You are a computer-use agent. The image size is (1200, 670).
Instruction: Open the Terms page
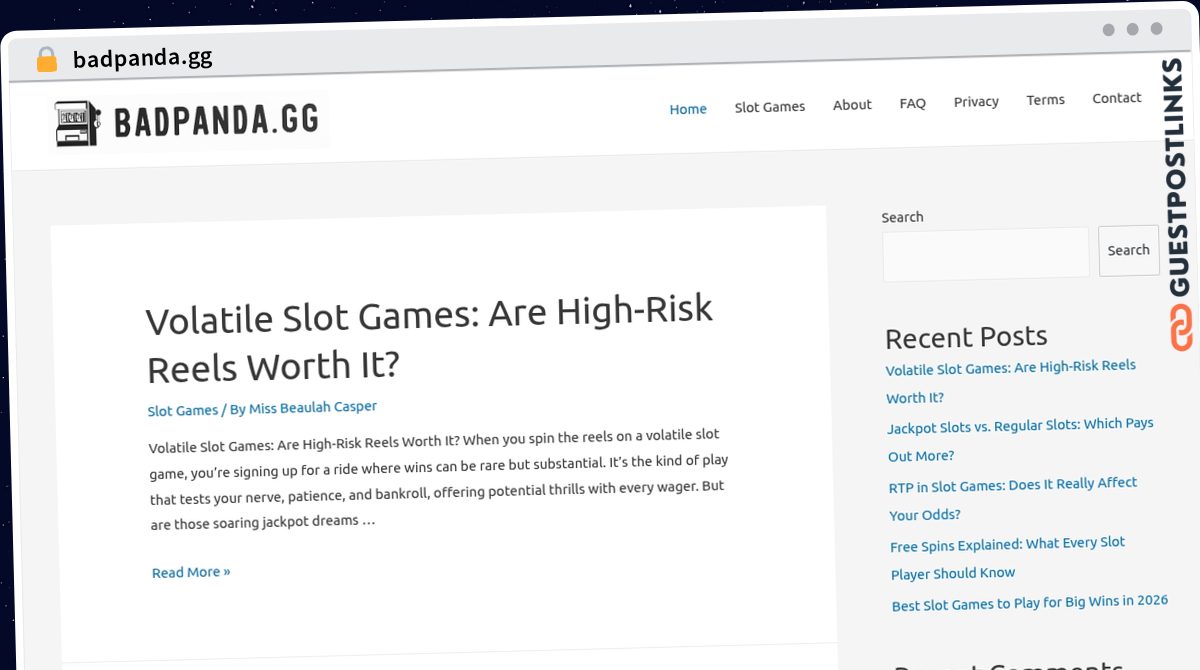(x=1045, y=99)
